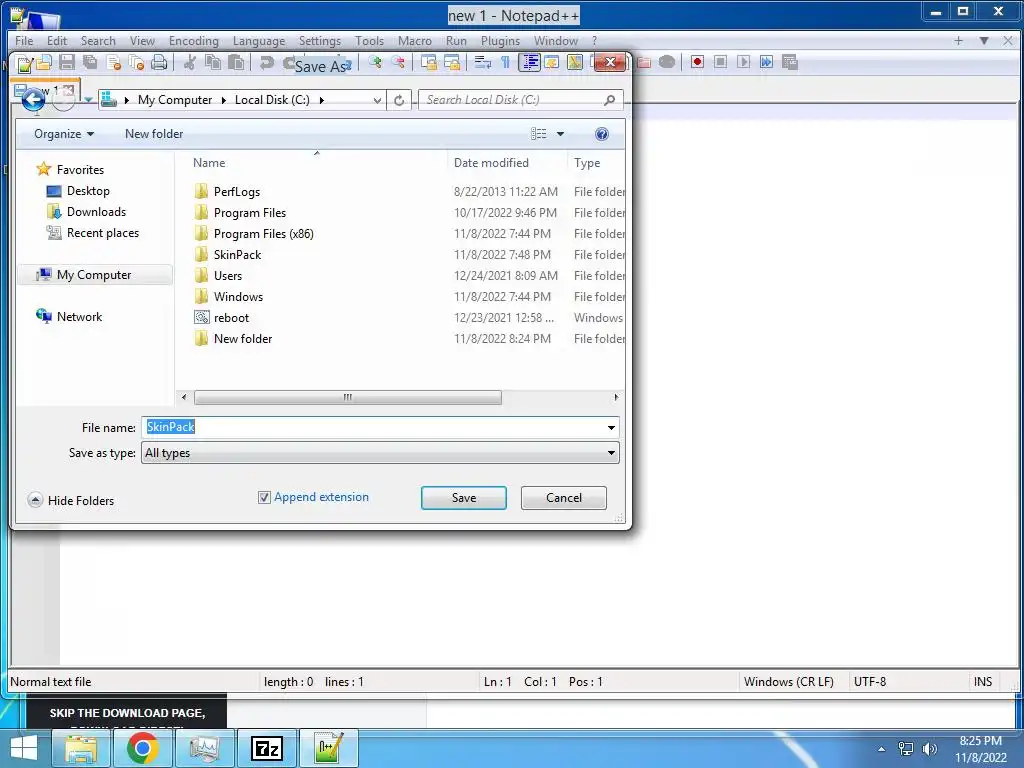Image resolution: width=1024 pixels, height=768 pixels.
Task: Open the Help question-mark icon in the dialog
Action: [601, 134]
